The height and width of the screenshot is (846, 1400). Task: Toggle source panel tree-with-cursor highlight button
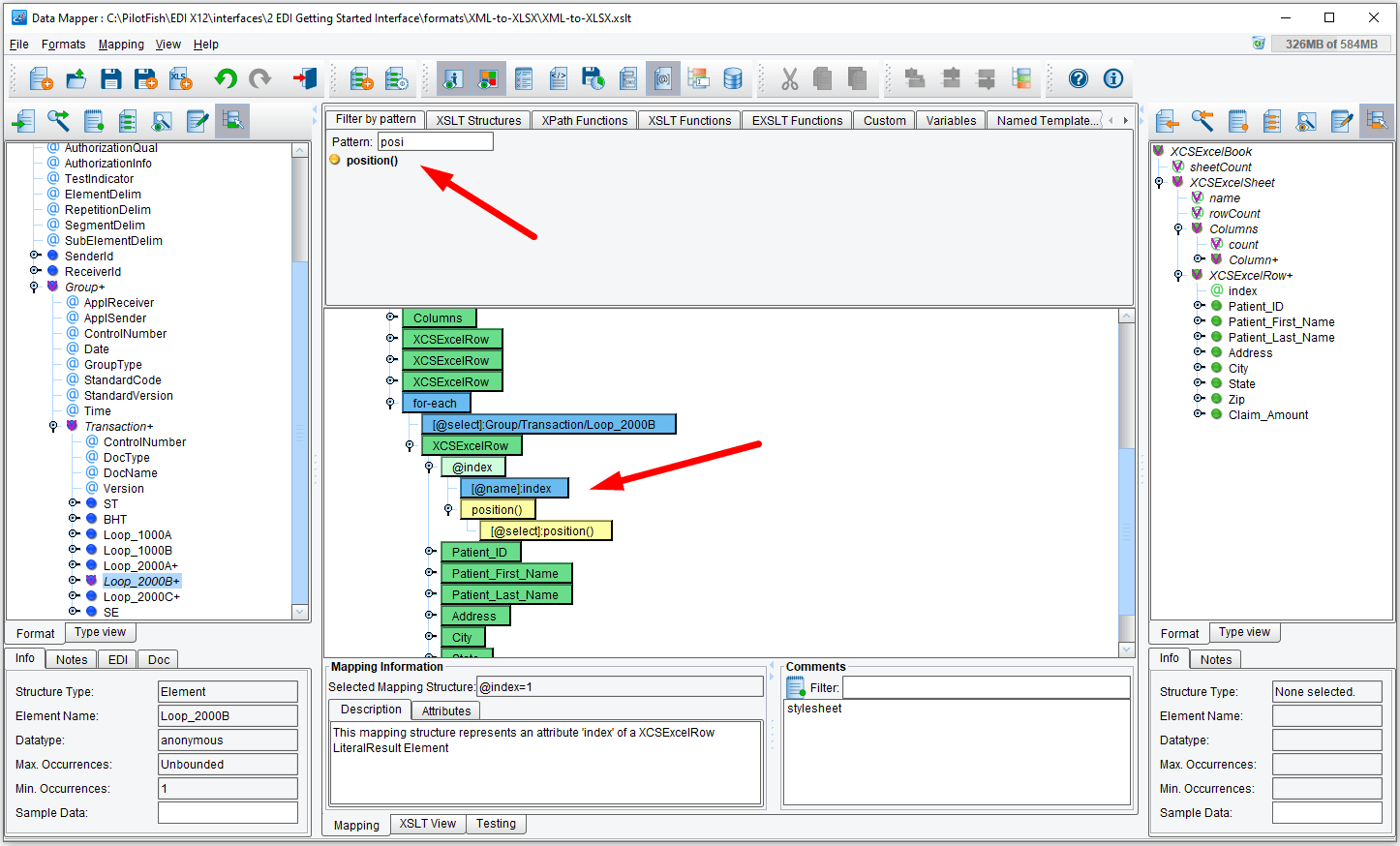click(x=232, y=121)
